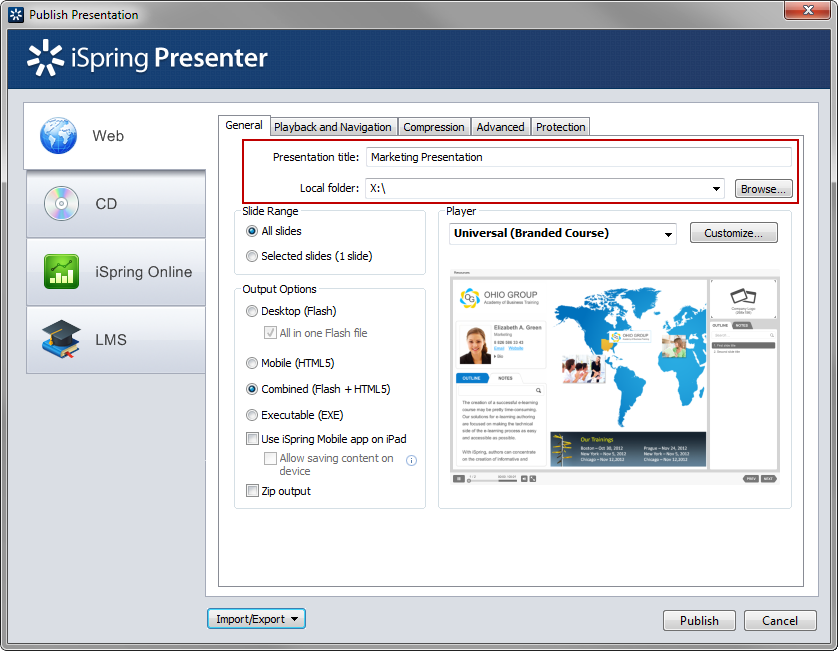Switch to the Advanced tab
The image size is (838, 651).
pos(500,127)
